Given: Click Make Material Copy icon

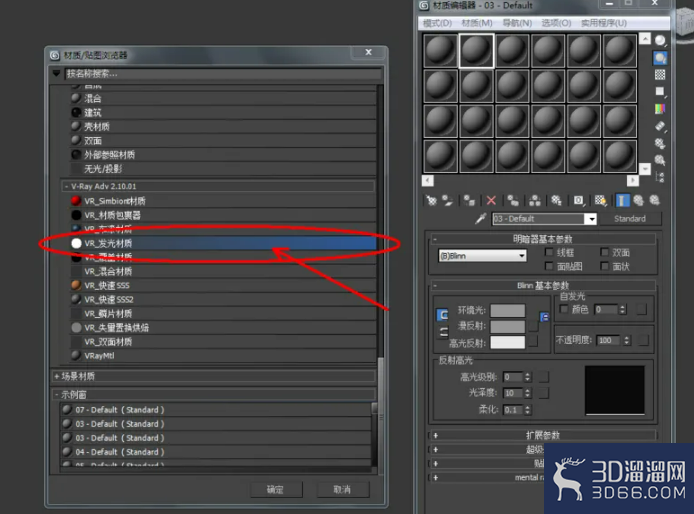Looking at the screenshot, I should [x=513, y=201].
